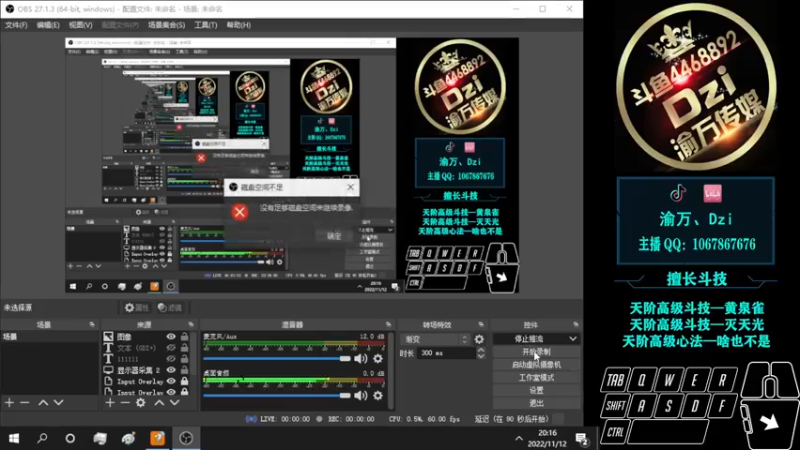
Task: Open the 工具(T) menu
Action: coord(206,25)
